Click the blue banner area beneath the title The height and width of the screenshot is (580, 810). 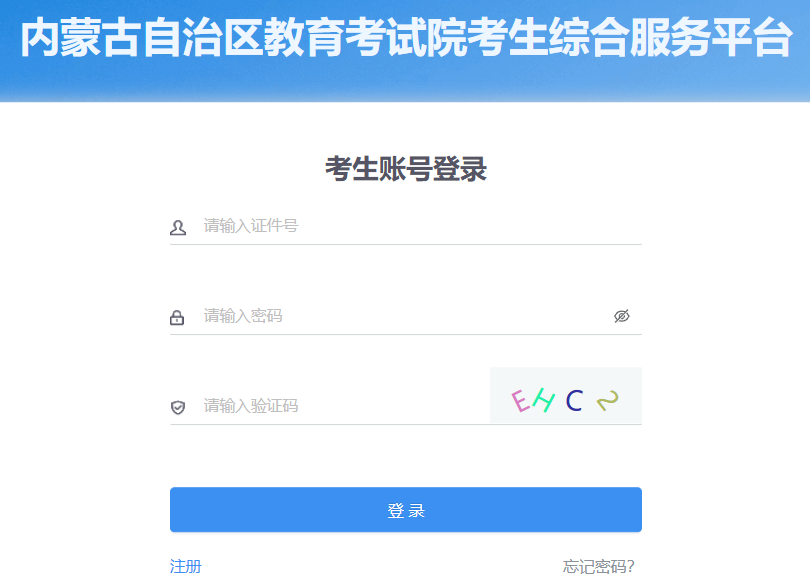(x=405, y=83)
